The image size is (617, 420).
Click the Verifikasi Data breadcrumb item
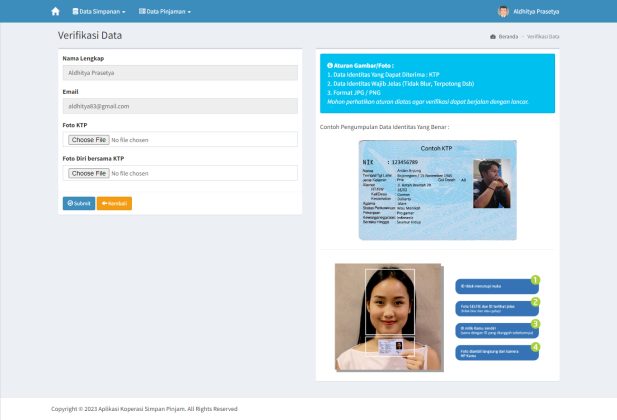click(x=543, y=36)
